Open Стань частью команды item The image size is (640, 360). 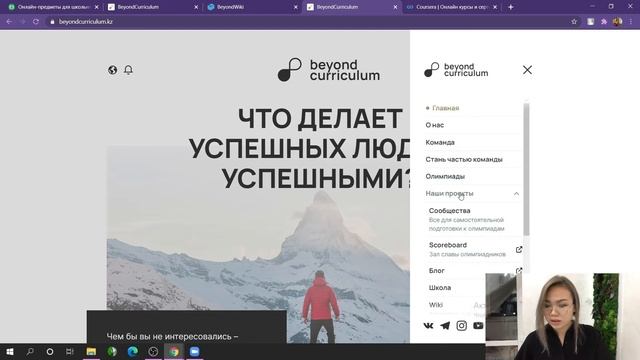point(464,159)
